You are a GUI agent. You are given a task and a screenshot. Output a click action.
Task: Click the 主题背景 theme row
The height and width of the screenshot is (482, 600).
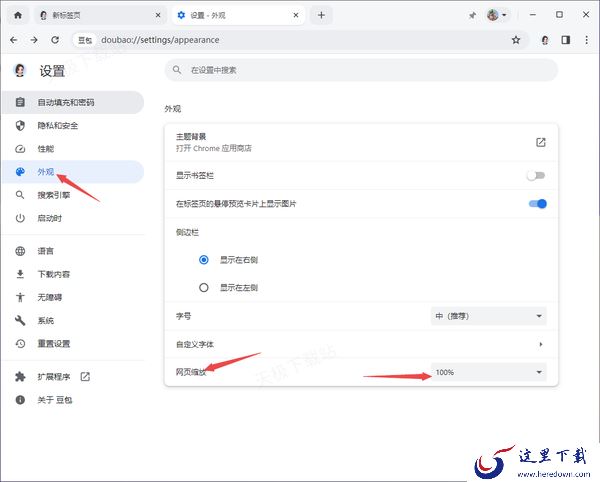coord(361,142)
